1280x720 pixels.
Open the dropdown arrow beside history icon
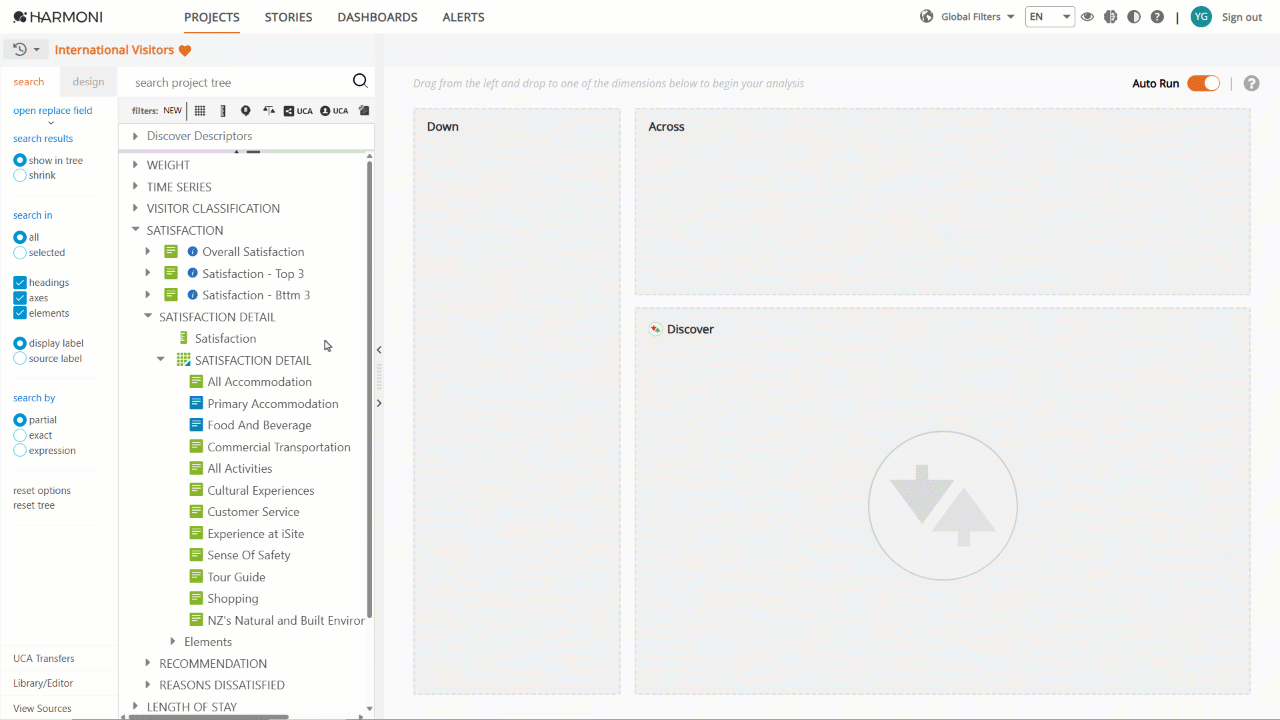(x=37, y=49)
